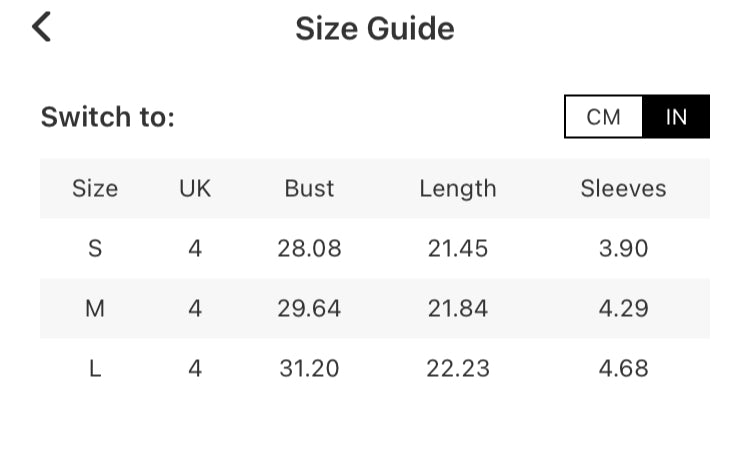This screenshot has width=750, height=450.
Task: Click the Size Guide title
Action: tap(374, 29)
